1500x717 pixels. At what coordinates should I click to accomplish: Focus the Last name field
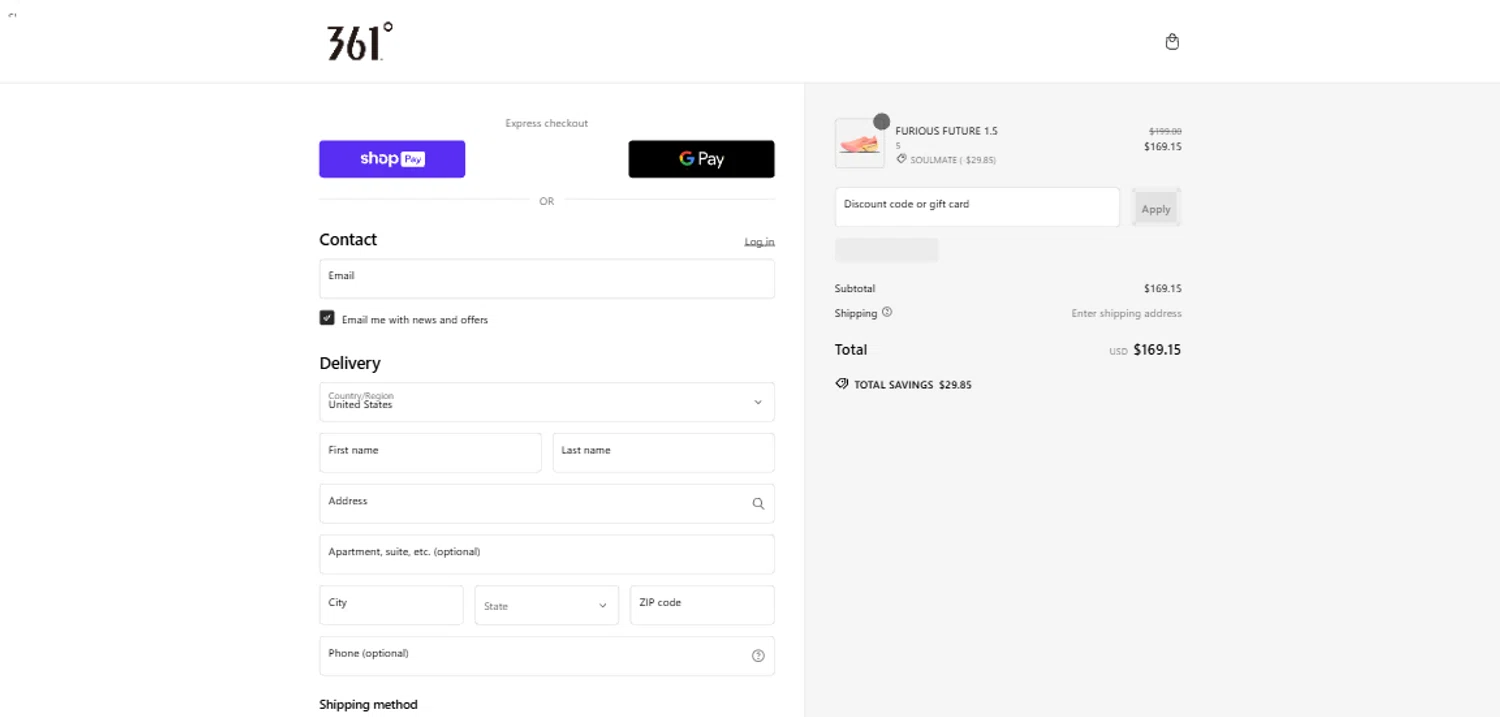pos(664,453)
